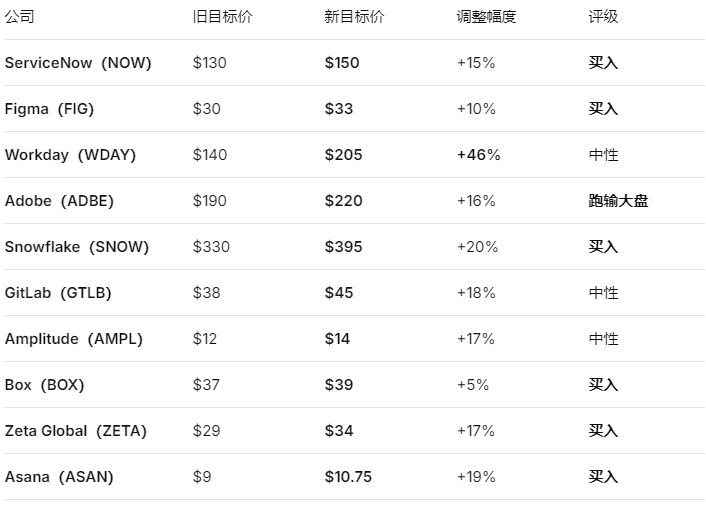The image size is (706, 505).
Task: Select the Snowflake (SNOW) company cell
Action: tap(77, 247)
